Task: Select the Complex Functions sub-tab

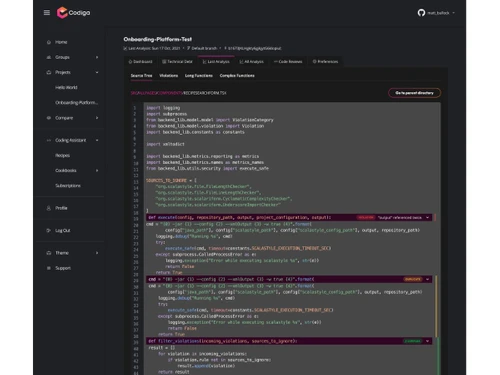Action: point(237,76)
